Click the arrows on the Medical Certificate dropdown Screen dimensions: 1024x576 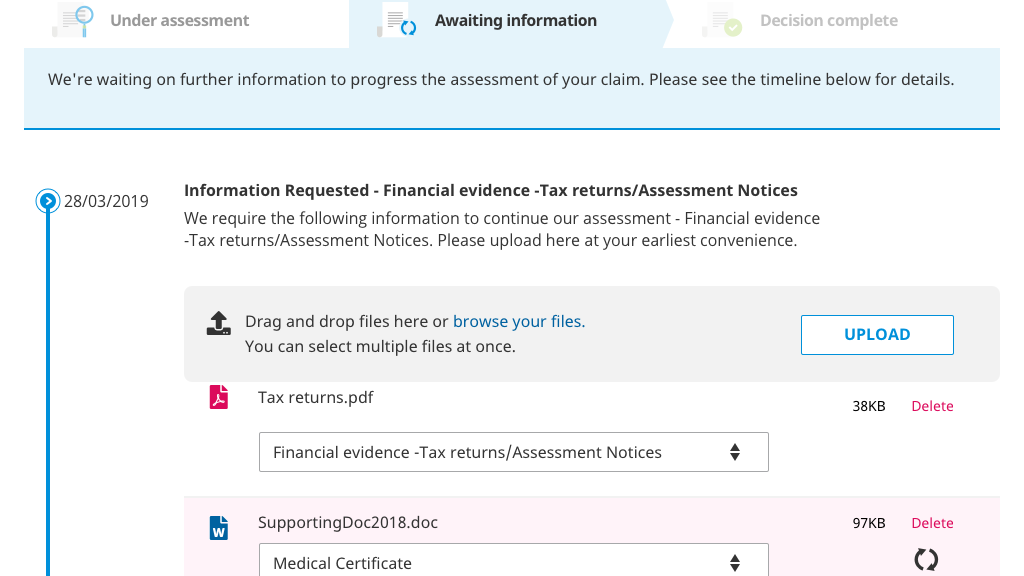tap(735, 562)
